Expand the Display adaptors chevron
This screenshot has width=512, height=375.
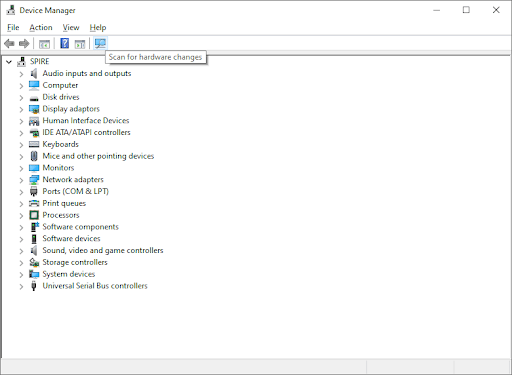click(21, 109)
